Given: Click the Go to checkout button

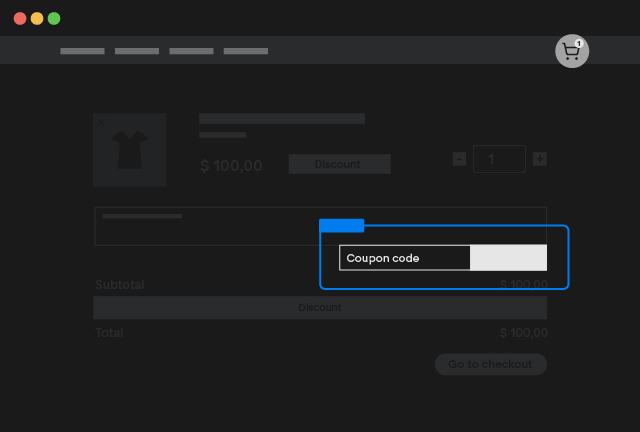Looking at the screenshot, I should pyautogui.click(x=490, y=364).
